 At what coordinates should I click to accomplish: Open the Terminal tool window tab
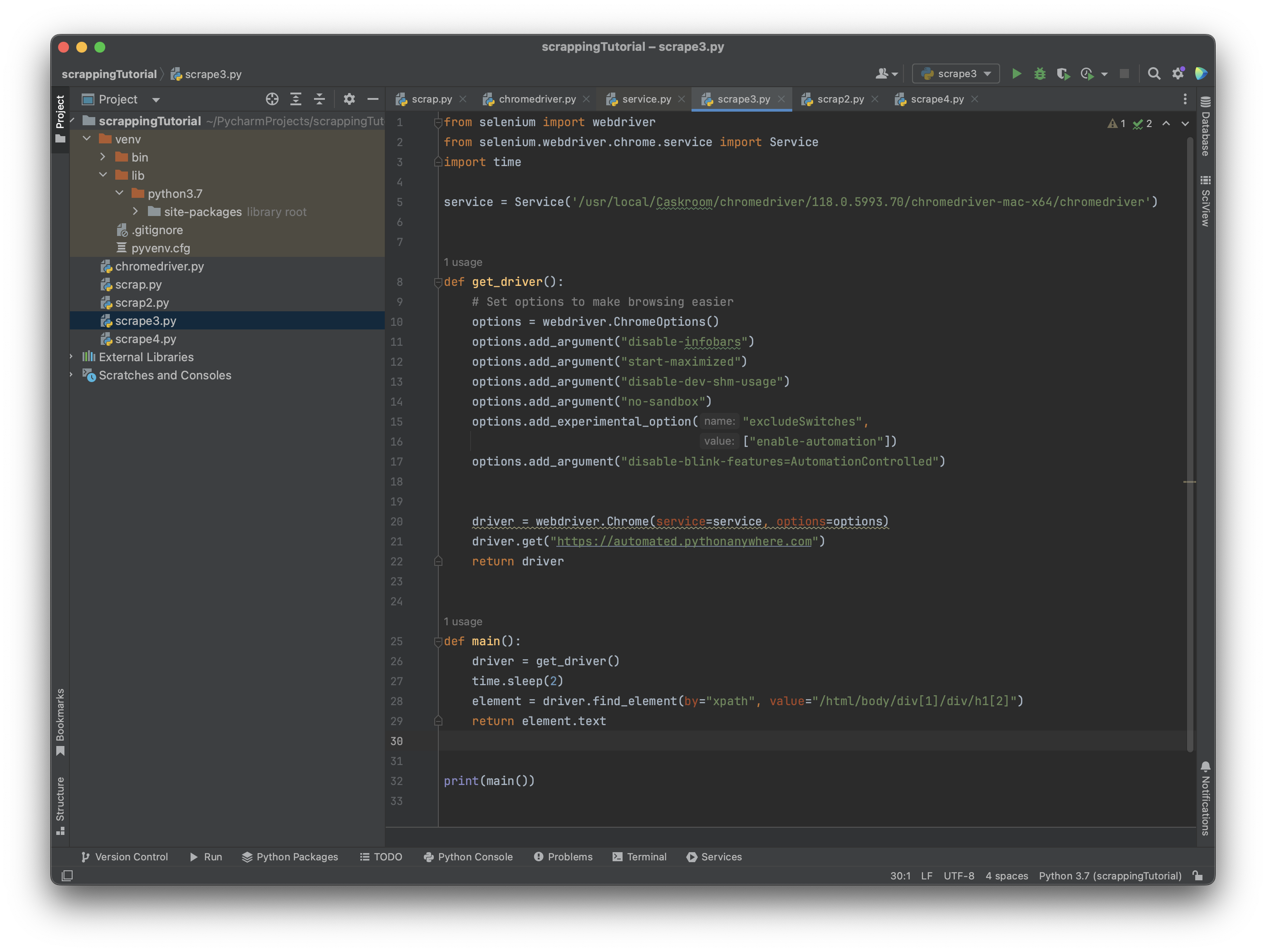639,856
